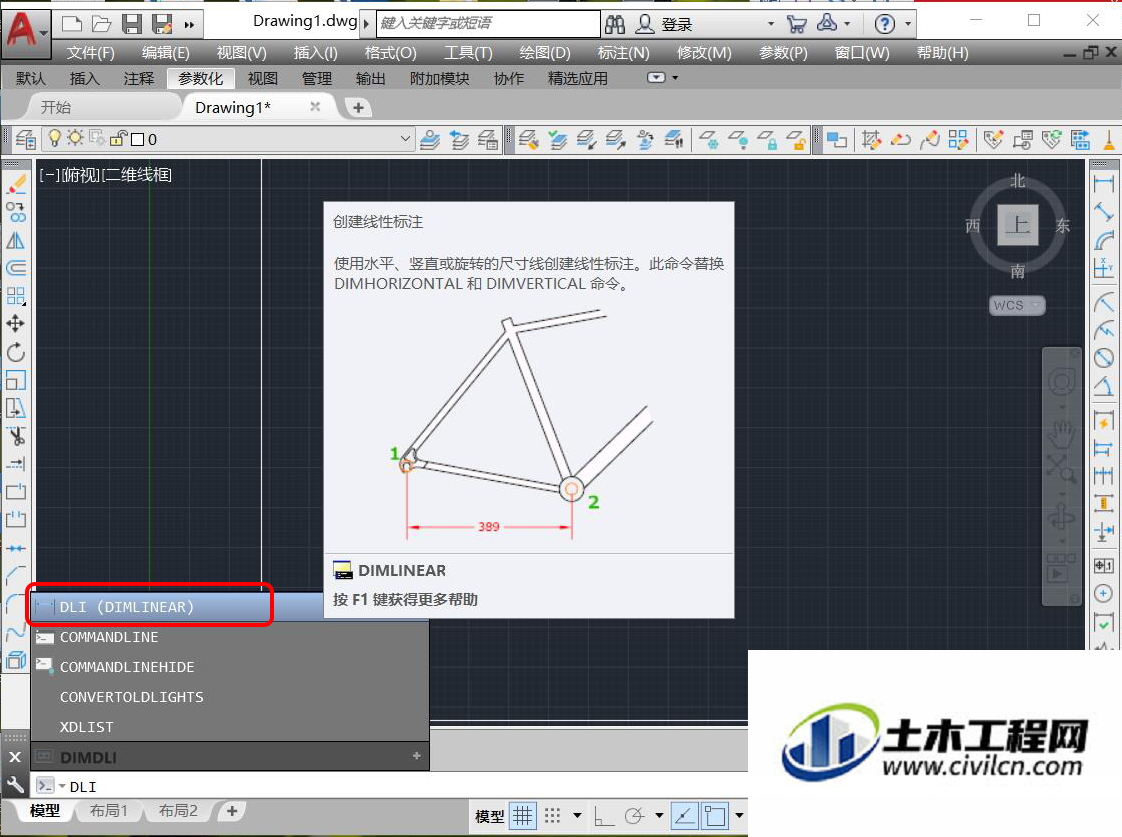Open the Autodesk App Store cart icon
This screenshot has width=1122, height=837.
point(796,24)
